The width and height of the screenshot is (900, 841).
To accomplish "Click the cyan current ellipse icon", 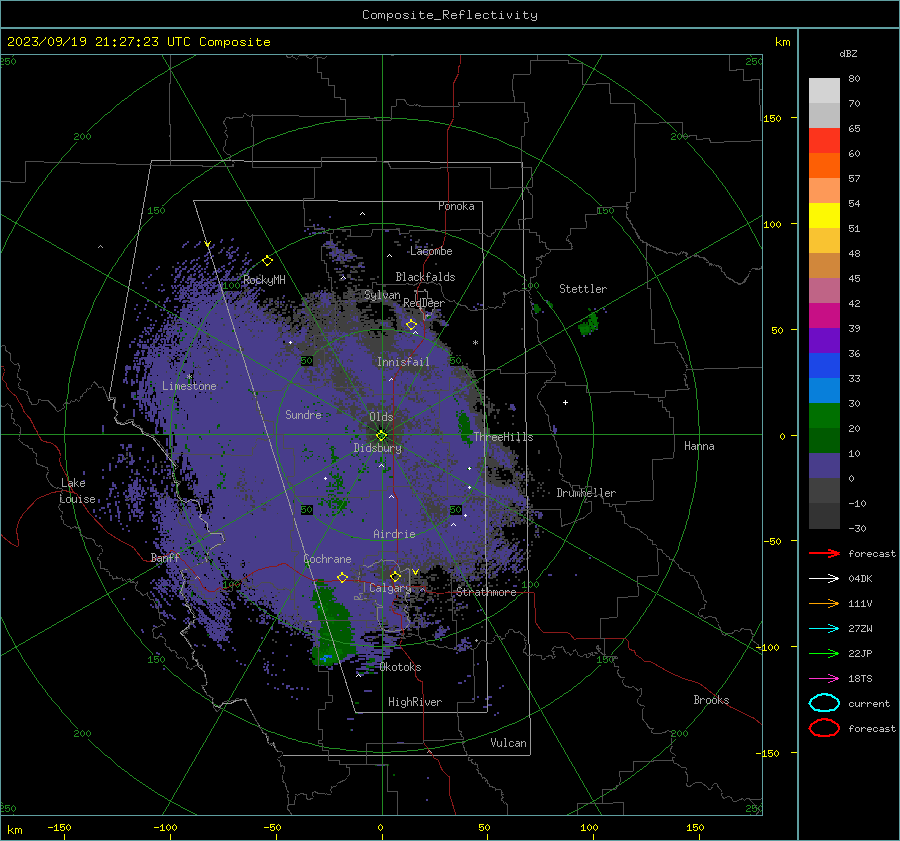I will pyautogui.click(x=824, y=703).
